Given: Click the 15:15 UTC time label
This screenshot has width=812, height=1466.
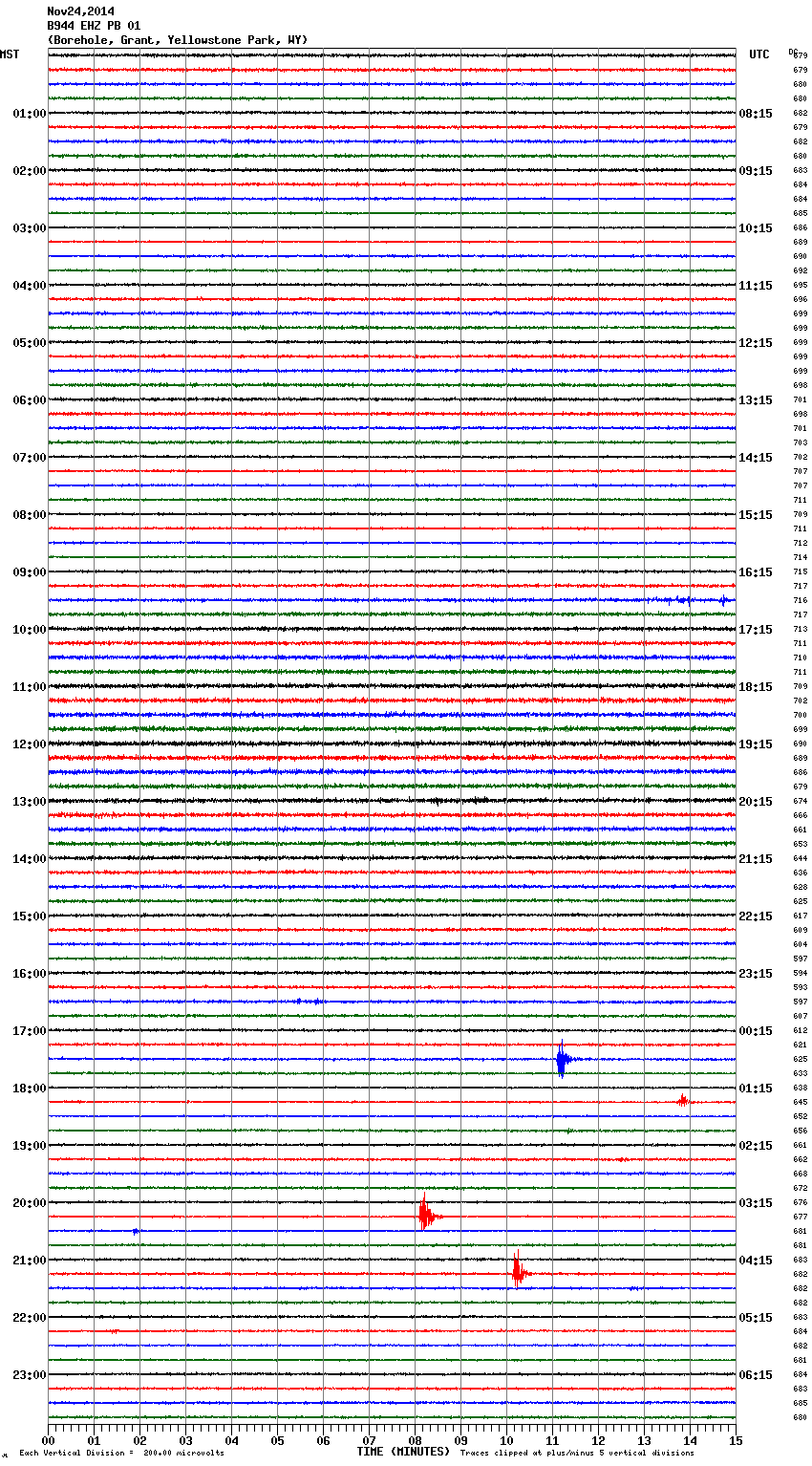Looking at the screenshot, I should (x=756, y=515).
